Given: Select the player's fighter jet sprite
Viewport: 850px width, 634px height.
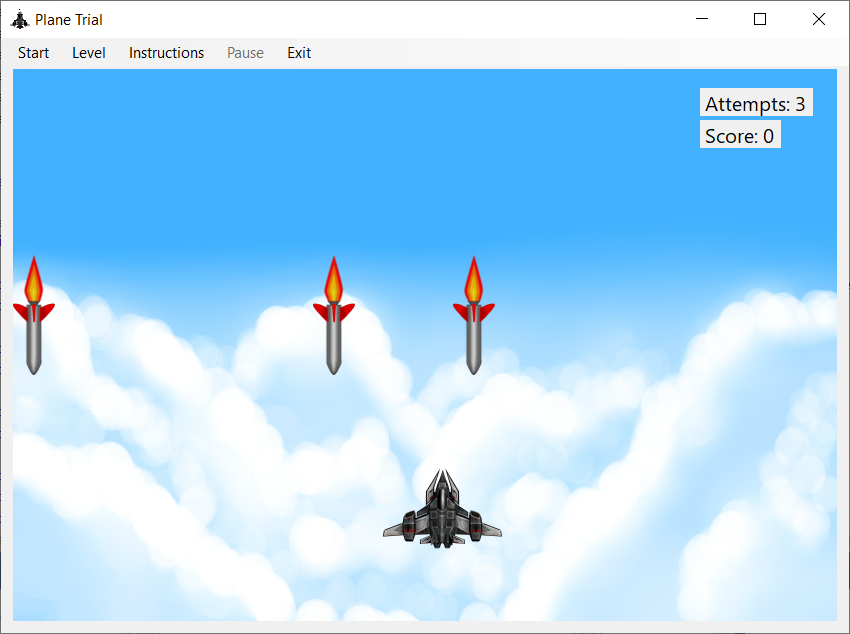Looking at the screenshot, I should coord(442,512).
